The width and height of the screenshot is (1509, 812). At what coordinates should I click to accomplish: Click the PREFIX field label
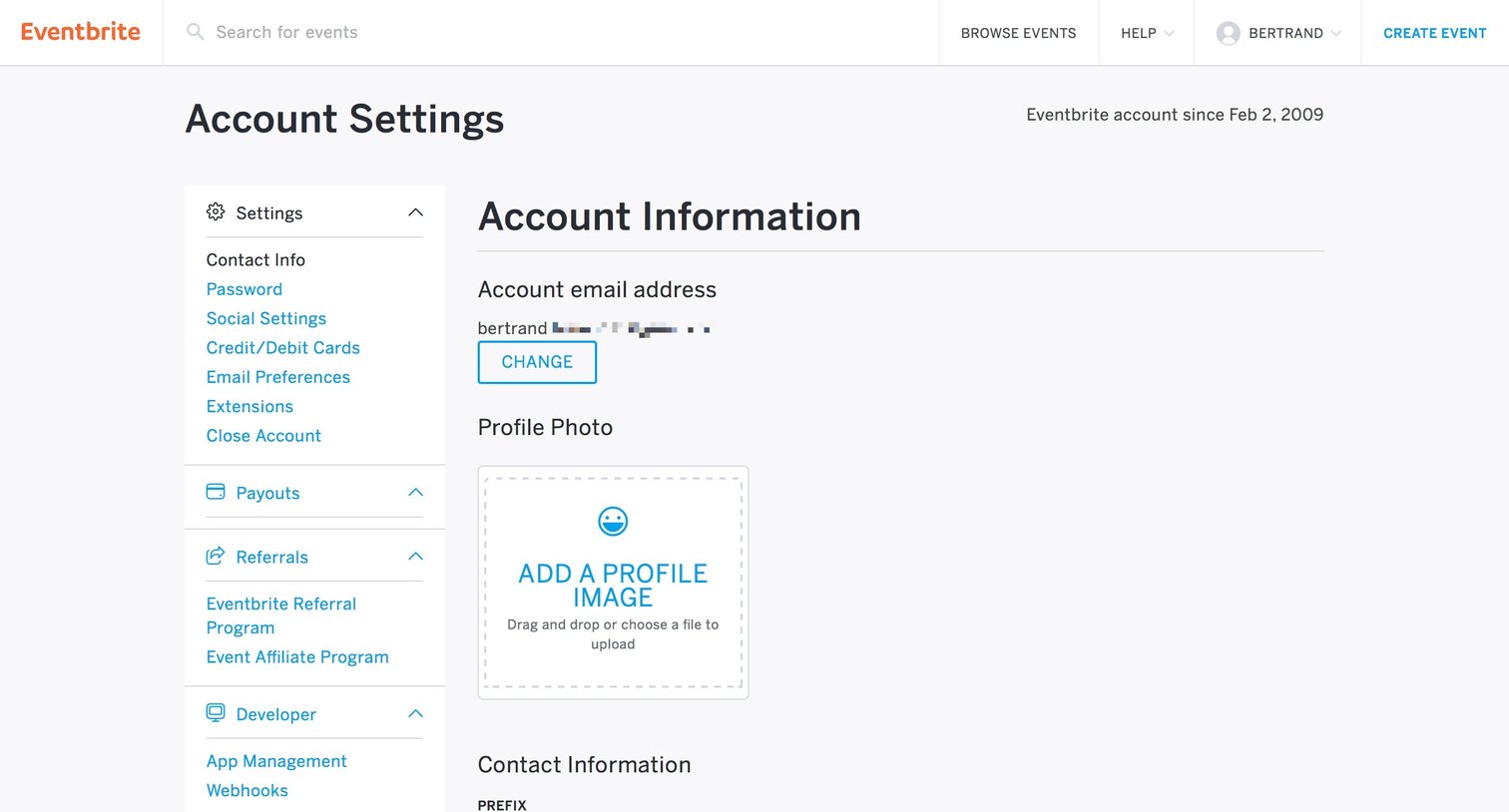[502, 805]
